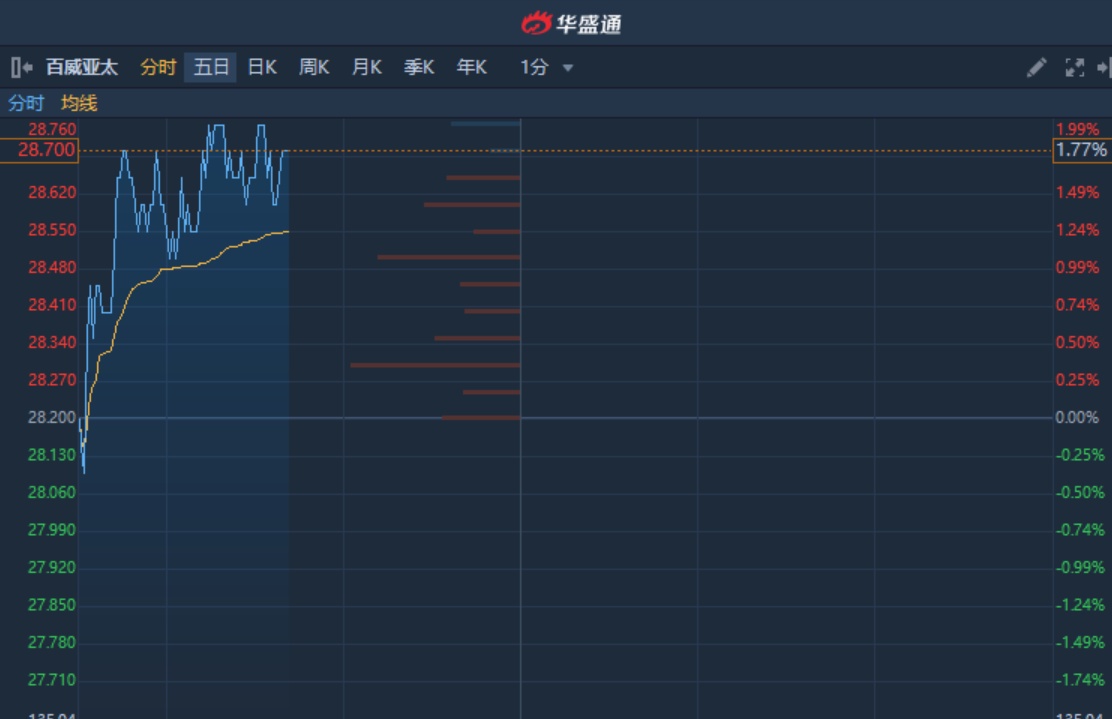Switch to 分时 intraday chart tab
This screenshot has height=719, width=1112.
click(158, 67)
